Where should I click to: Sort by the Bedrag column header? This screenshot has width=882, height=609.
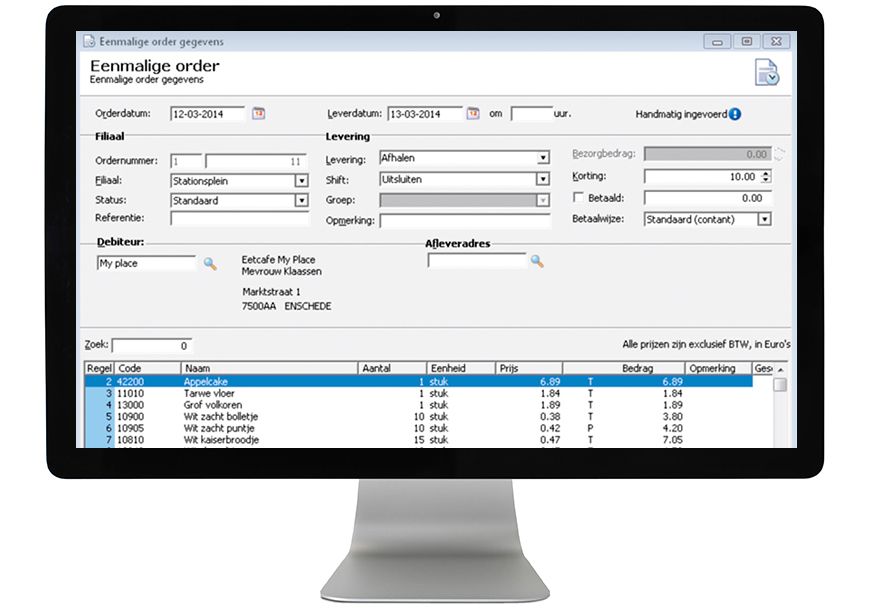tap(624, 368)
